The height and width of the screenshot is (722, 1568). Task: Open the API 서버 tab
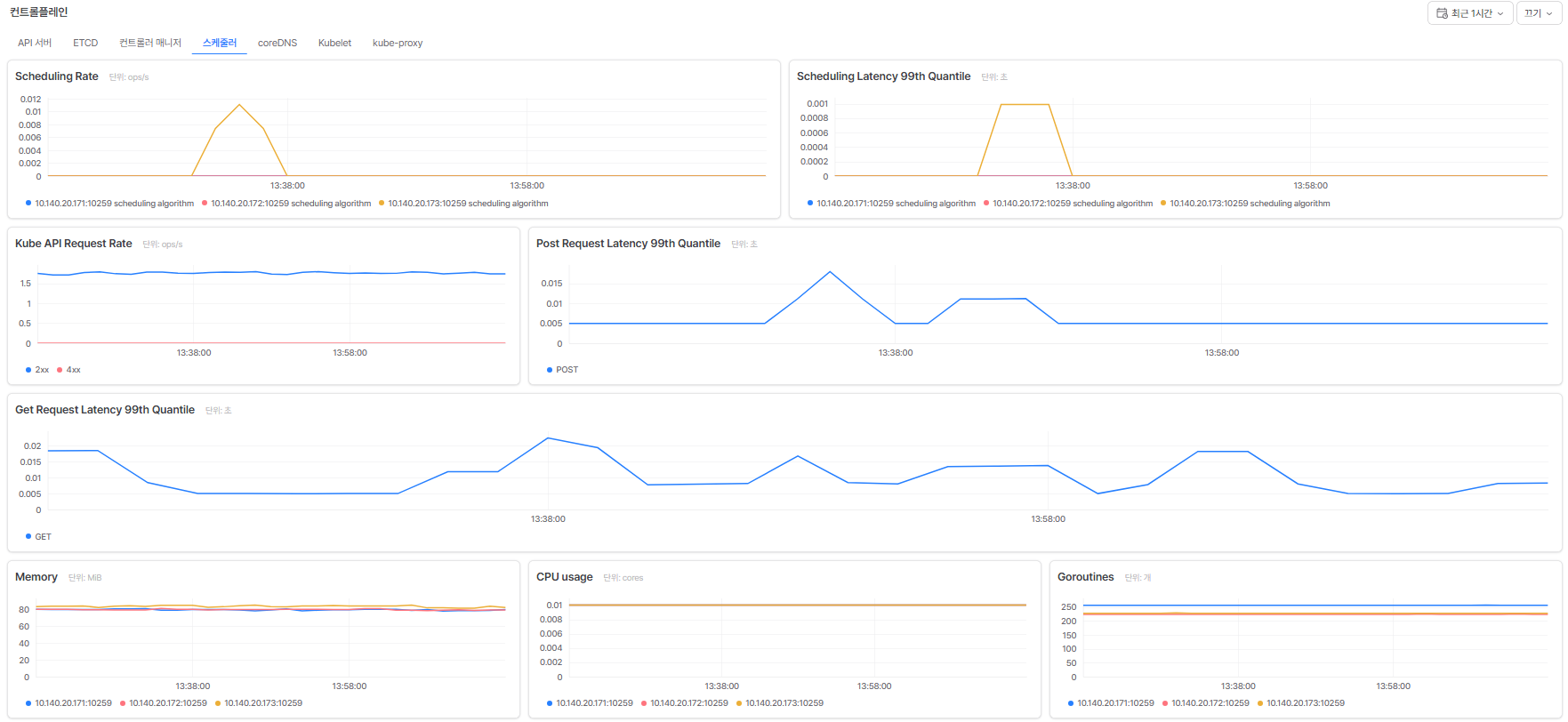[x=35, y=43]
